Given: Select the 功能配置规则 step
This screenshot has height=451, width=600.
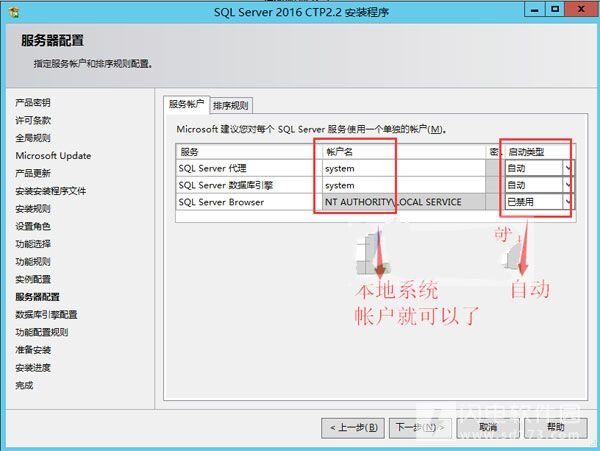Looking at the screenshot, I should click(42, 332).
